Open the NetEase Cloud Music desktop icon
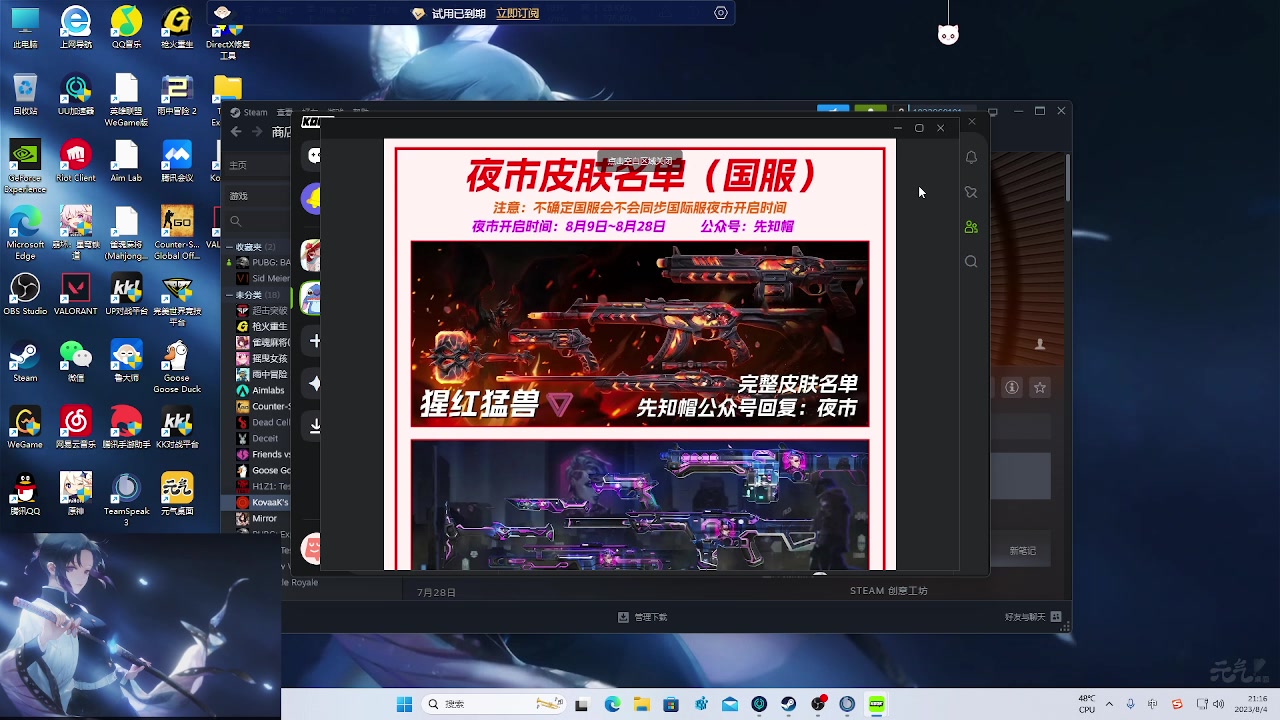 pos(76,428)
